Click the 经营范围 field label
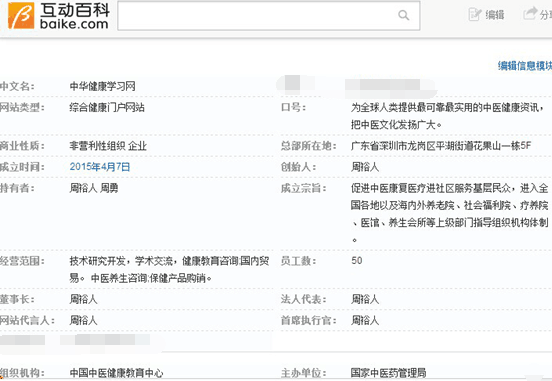The width and height of the screenshot is (552, 381). pos(22,261)
